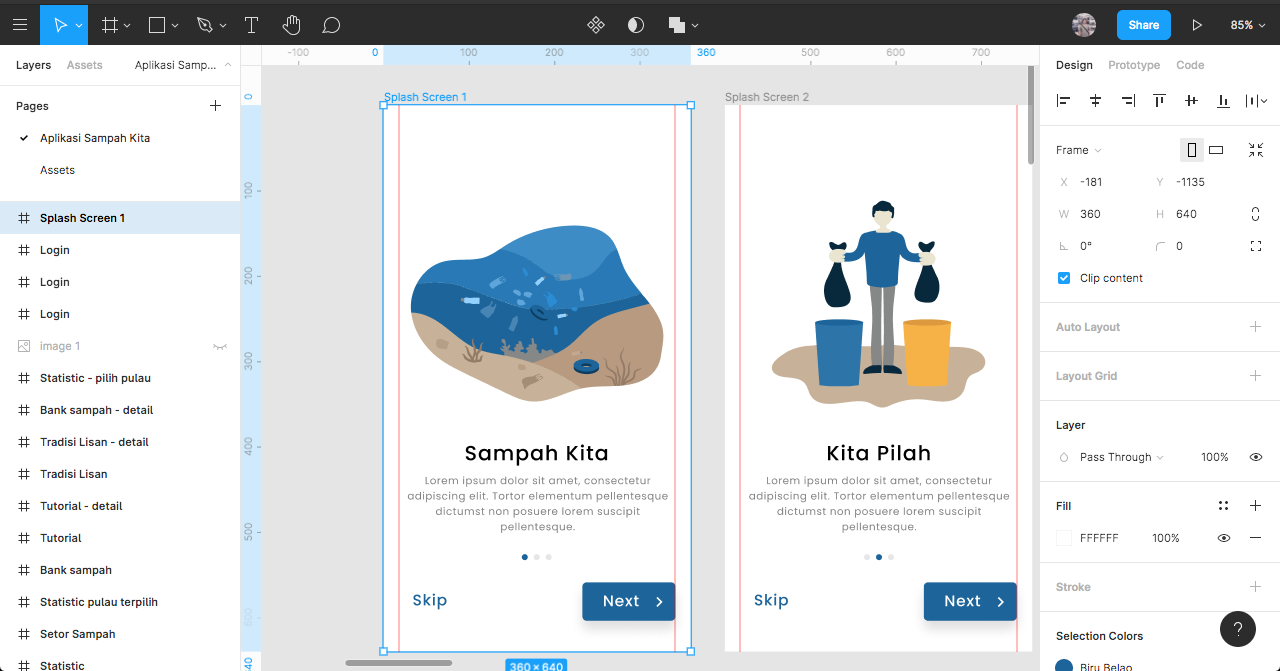Image resolution: width=1280 pixels, height=671 pixels.
Task: Click the layer opacity 100% field
Action: pos(1215,457)
